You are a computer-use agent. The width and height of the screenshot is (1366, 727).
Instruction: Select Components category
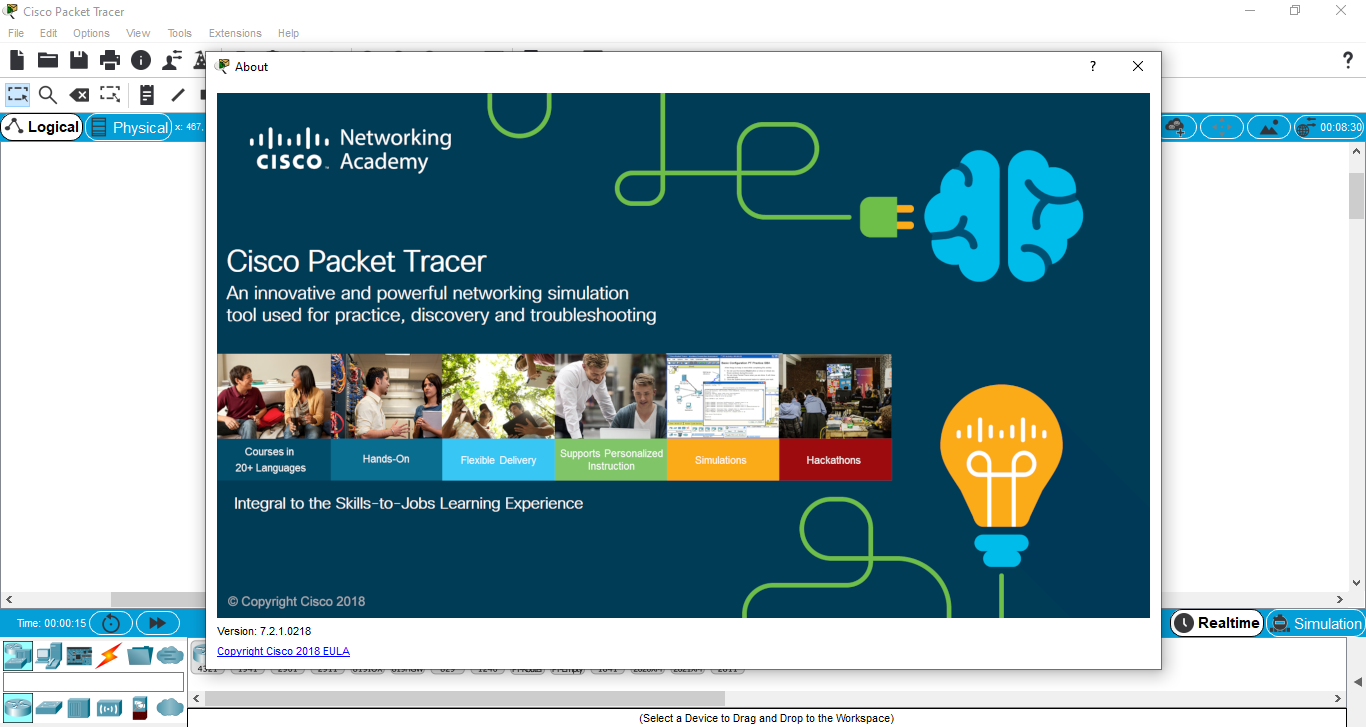tap(79, 655)
